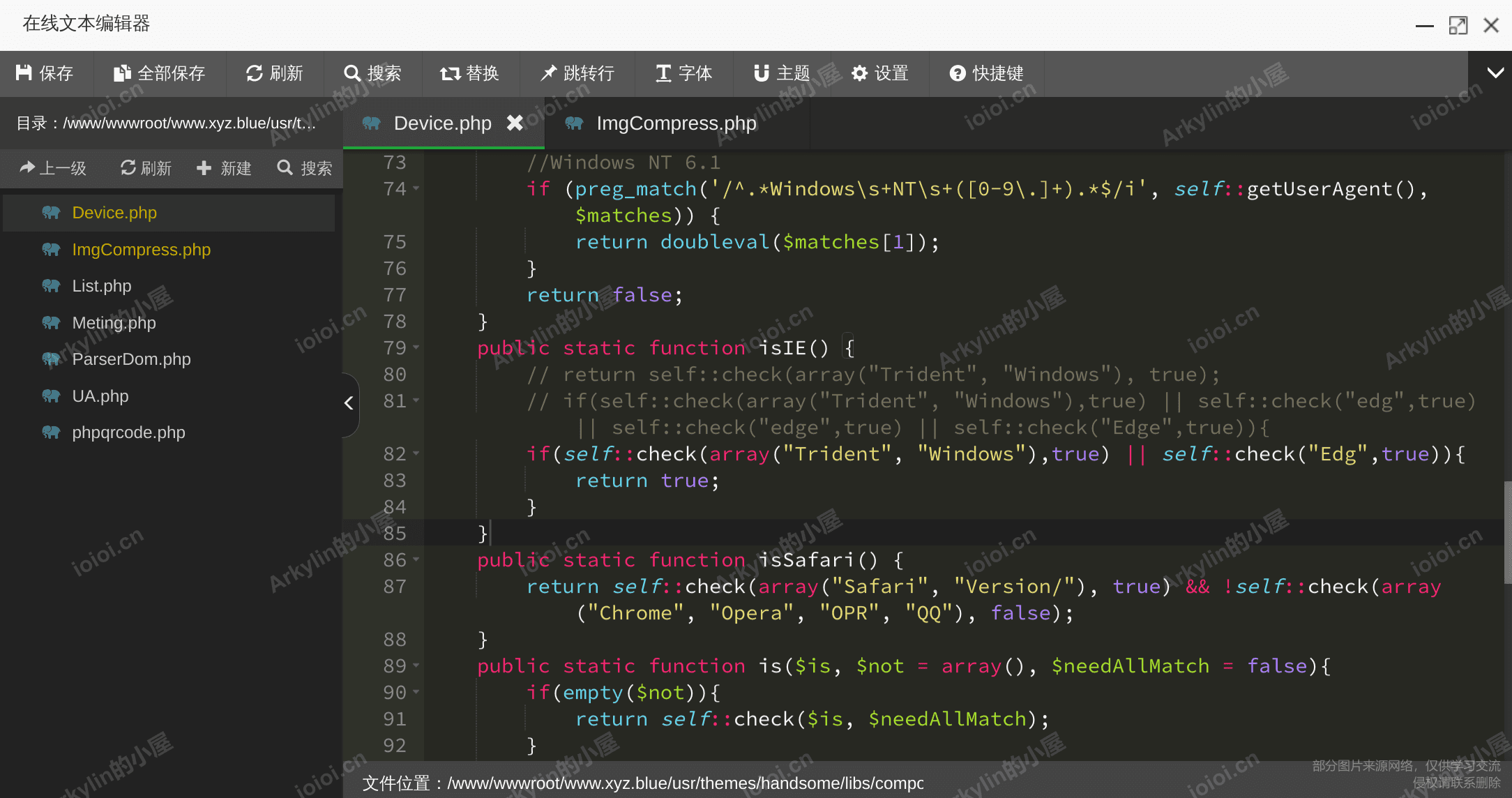Screen dimensions: 1512x798
Task: Click the directory path (目录) label
Action: click(166, 123)
